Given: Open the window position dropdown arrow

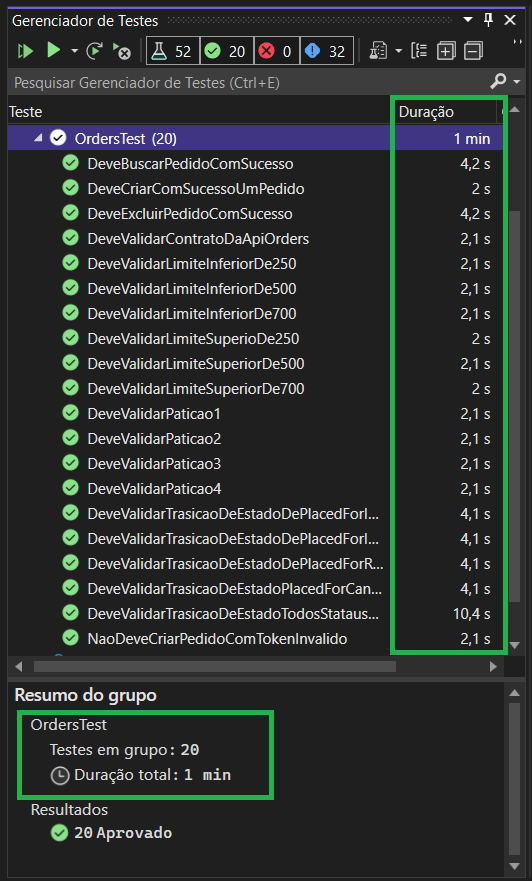Looking at the screenshot, I should (x=467, y=20).
